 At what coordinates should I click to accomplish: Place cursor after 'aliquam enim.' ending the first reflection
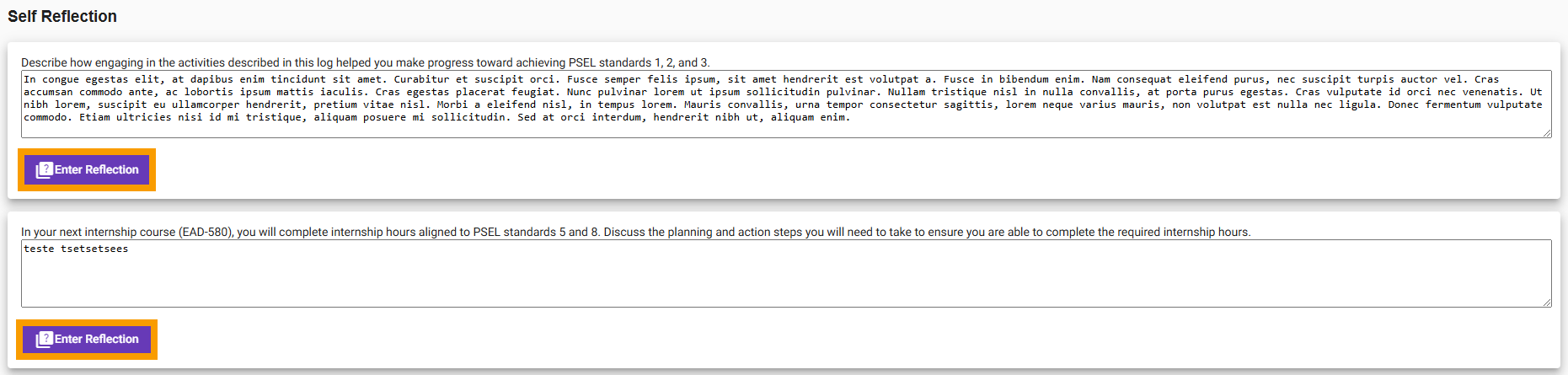point(852,118)
